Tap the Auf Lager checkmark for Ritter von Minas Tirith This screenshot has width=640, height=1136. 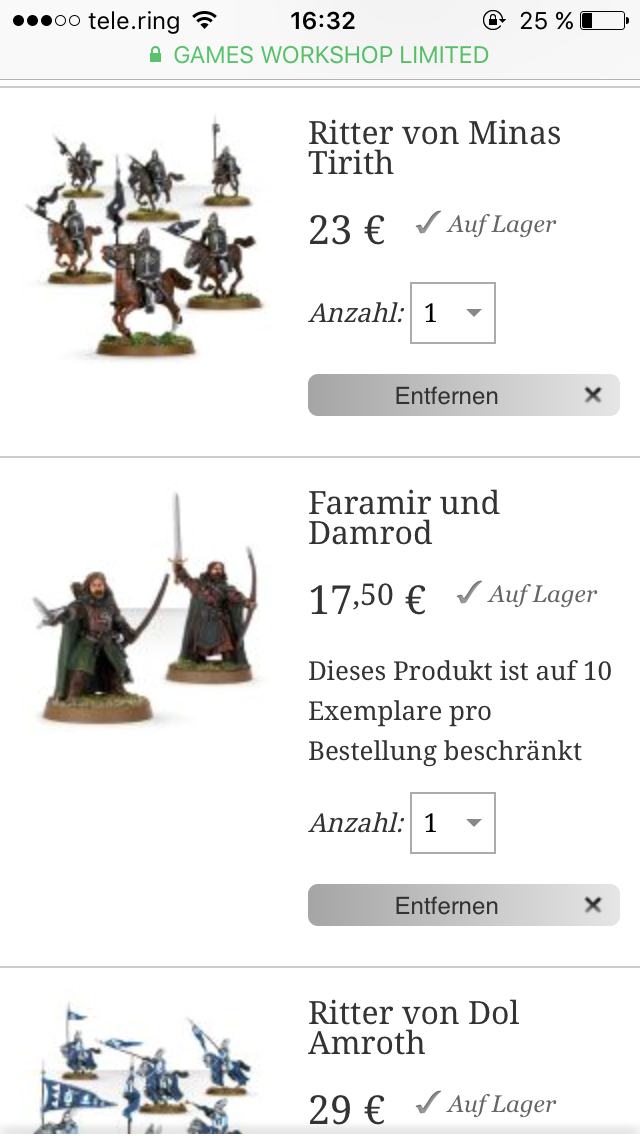(428, 222)
